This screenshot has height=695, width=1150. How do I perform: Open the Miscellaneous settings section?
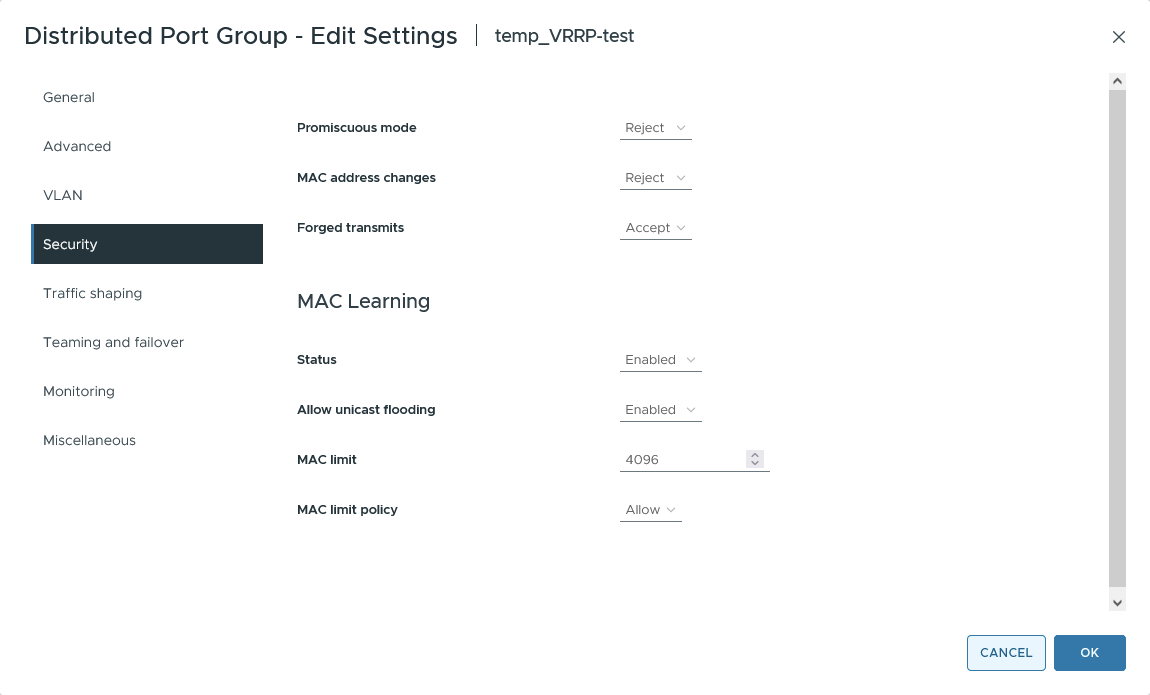[x=89, y=440]
